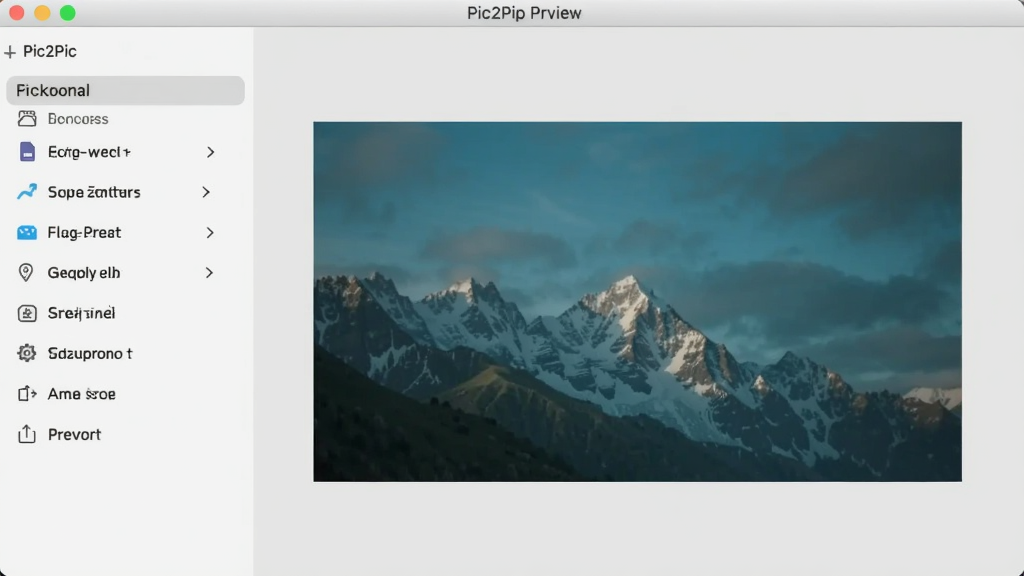
Task: Expand the Flag-Preat row chevron
Action: pos(210,232)
